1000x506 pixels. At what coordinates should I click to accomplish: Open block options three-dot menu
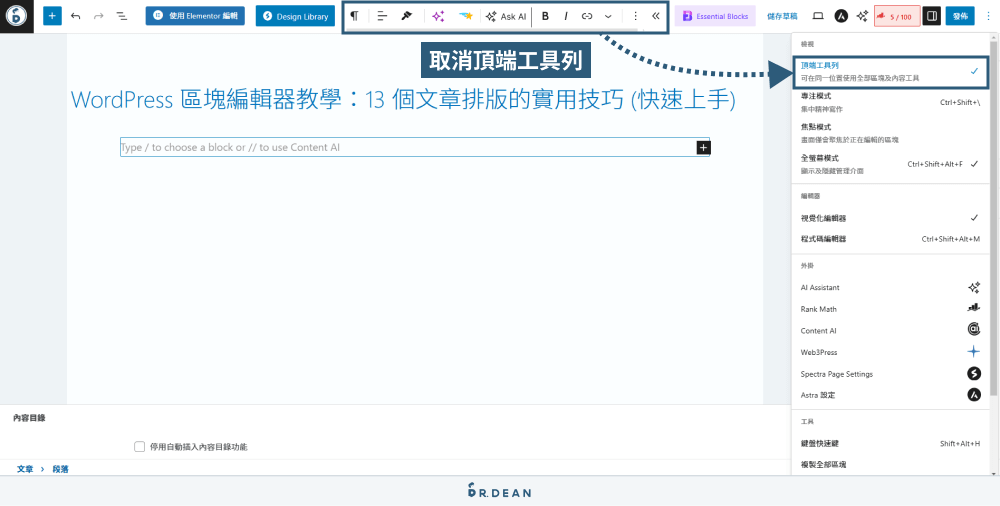pos(635,17)
